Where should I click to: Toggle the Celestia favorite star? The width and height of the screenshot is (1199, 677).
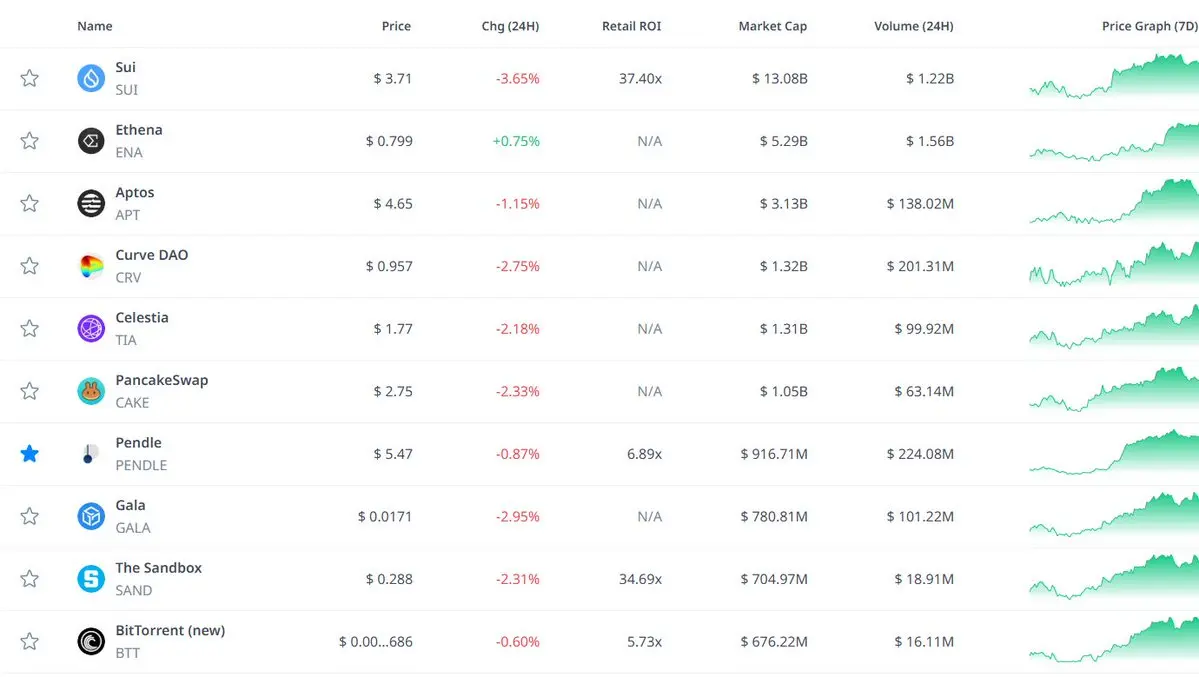[29, 329]
